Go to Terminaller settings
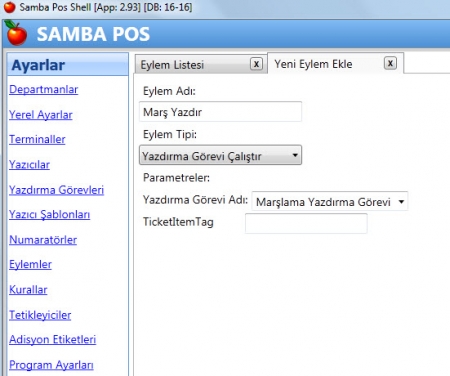 (37, 139)
